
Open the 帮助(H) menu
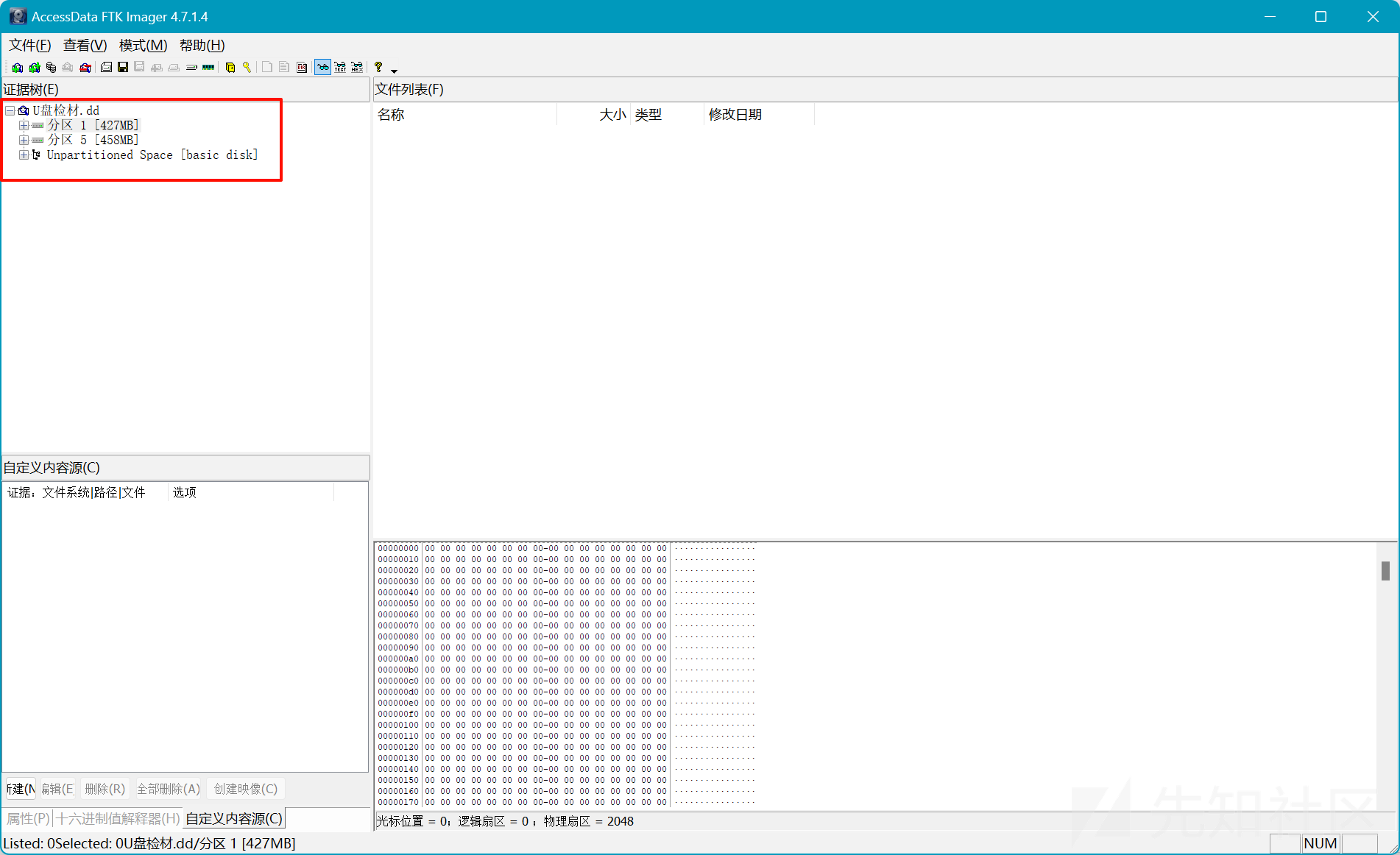pos(202,46)
